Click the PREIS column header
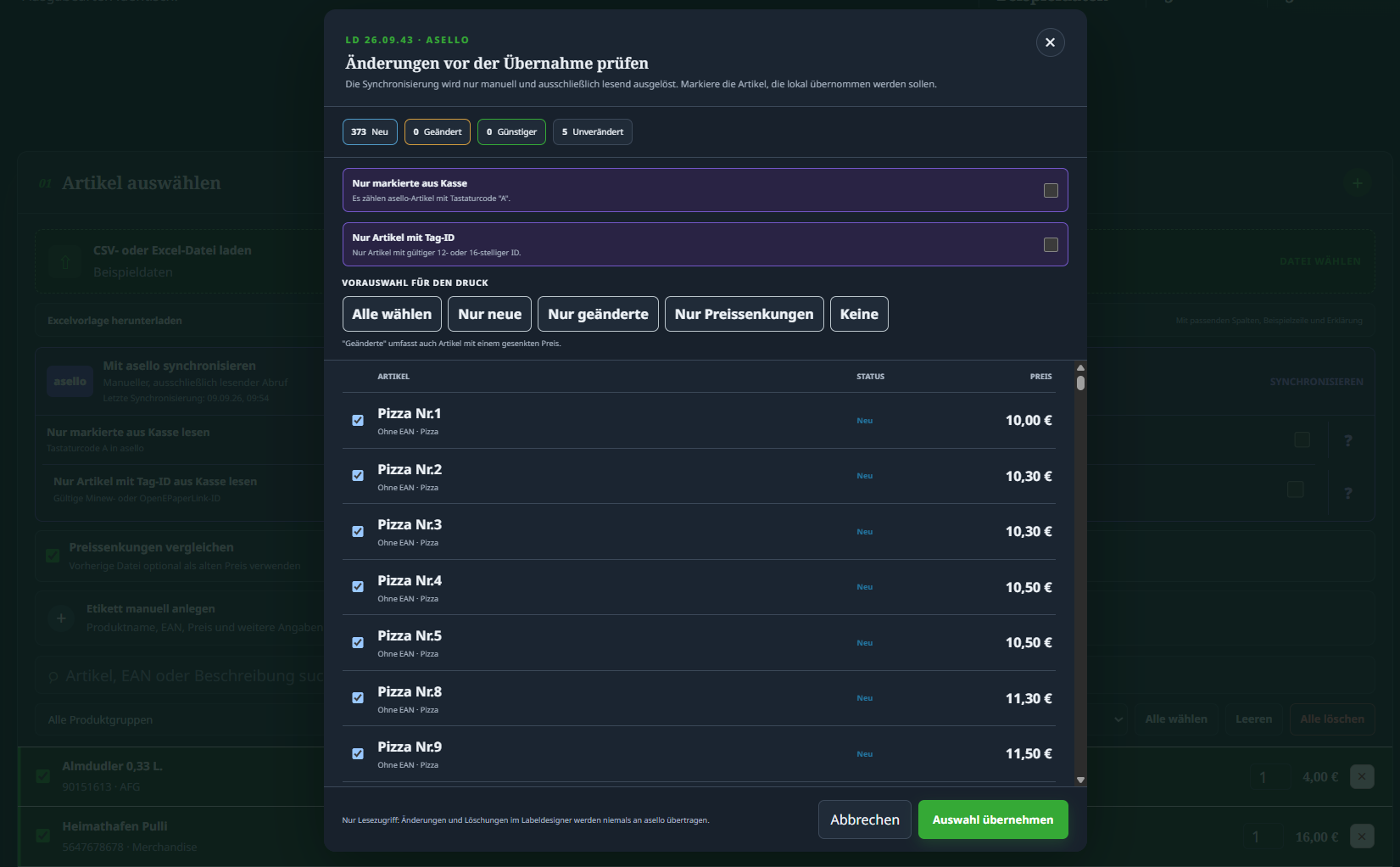 point(1041,377)
